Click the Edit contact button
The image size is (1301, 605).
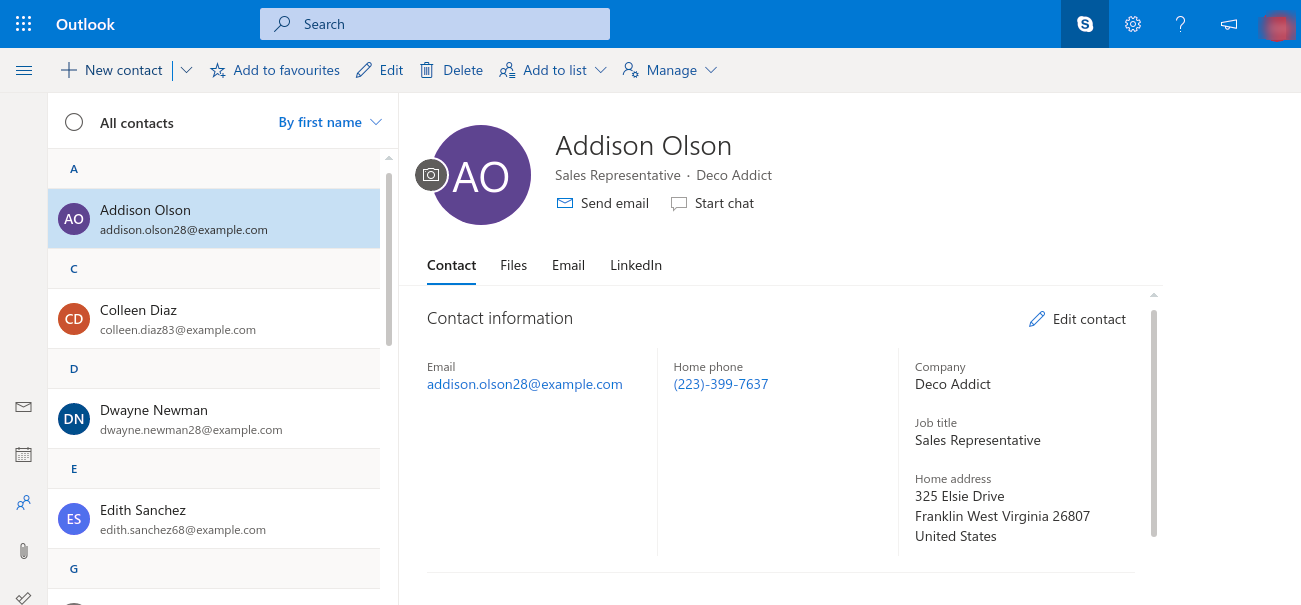[x=1077, y=319]
